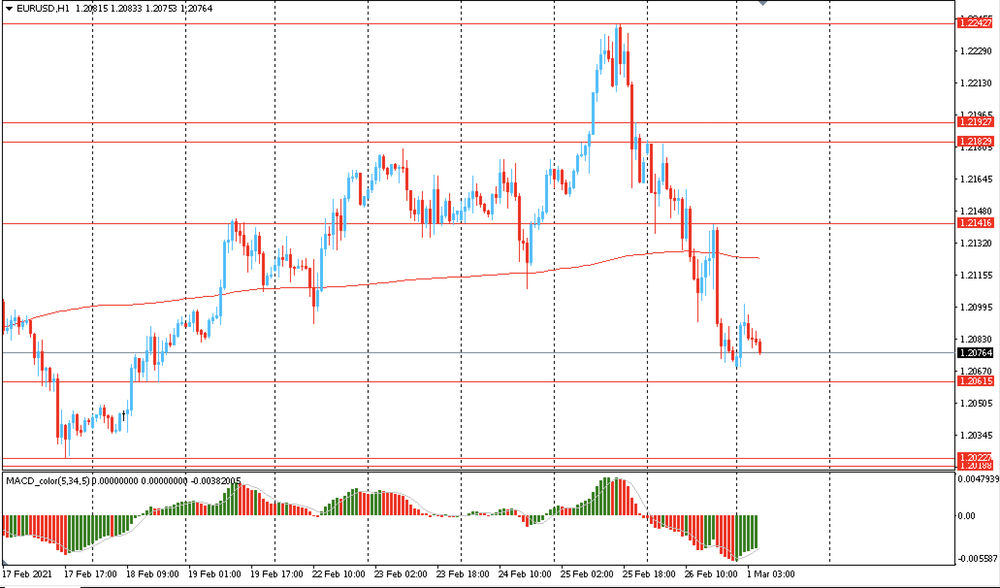
Task: Click the 1.20830 price scale value
Action: [x=976, y=339]
